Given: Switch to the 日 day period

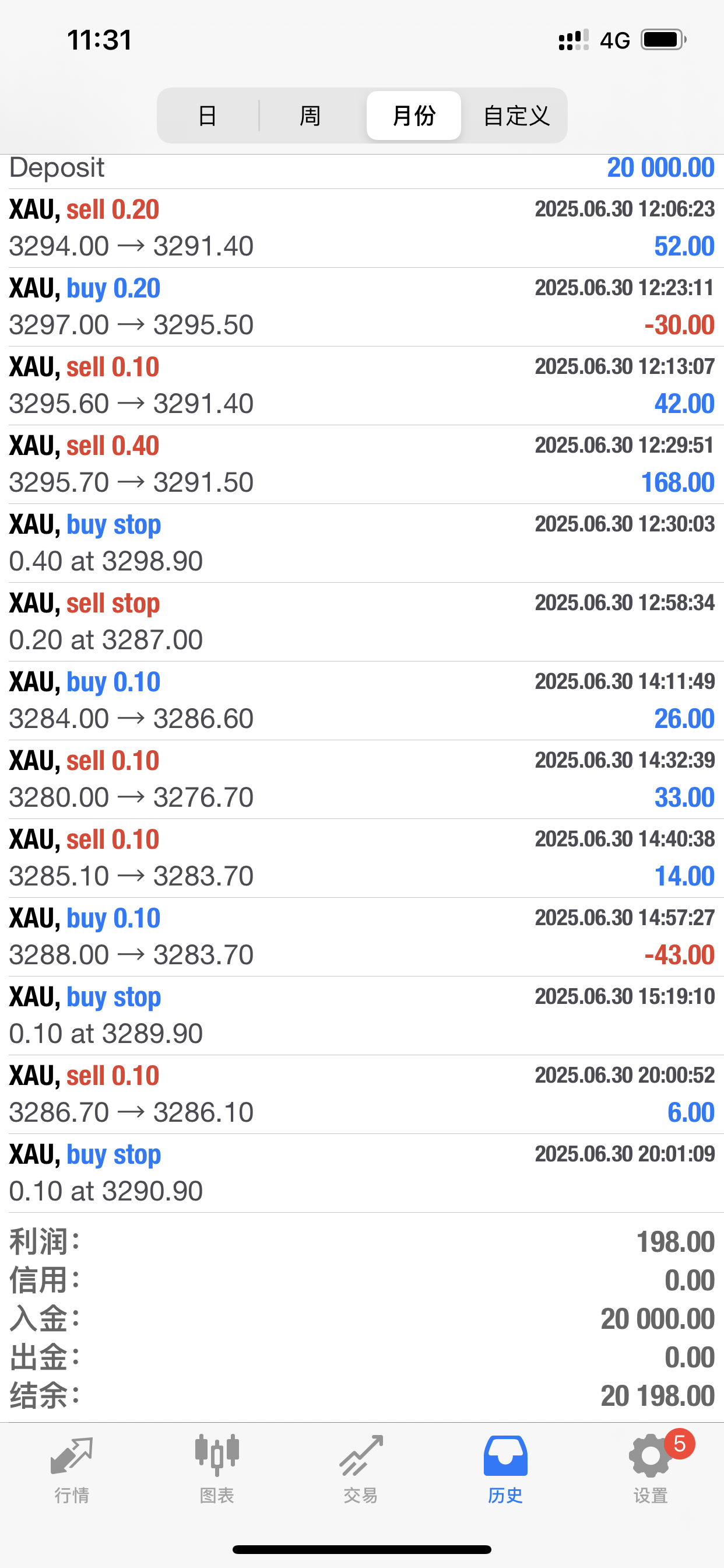Looking at the screenshot, I should pos(208,116).
